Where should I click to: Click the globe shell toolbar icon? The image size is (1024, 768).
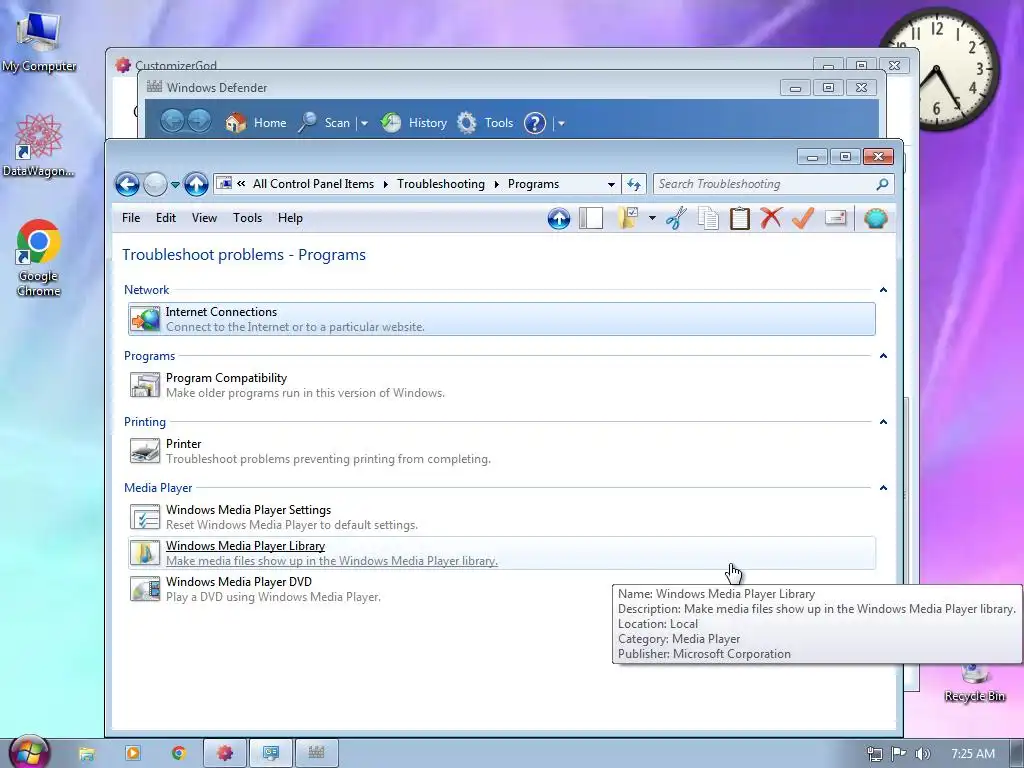(876, 218)
